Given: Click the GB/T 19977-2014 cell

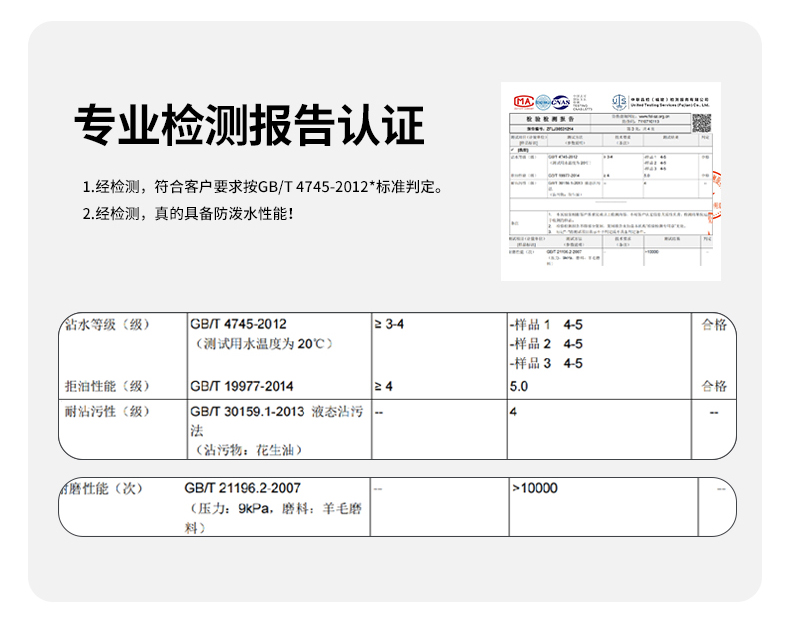Looking at the screenshot, I should [242, 387].
